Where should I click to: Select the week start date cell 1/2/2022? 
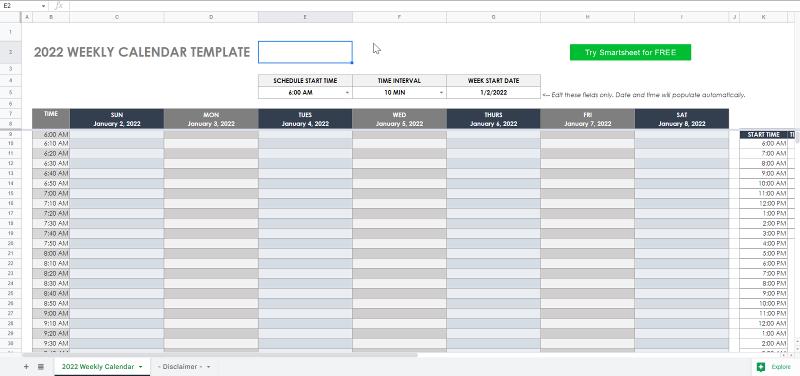(x=493, y=93)
